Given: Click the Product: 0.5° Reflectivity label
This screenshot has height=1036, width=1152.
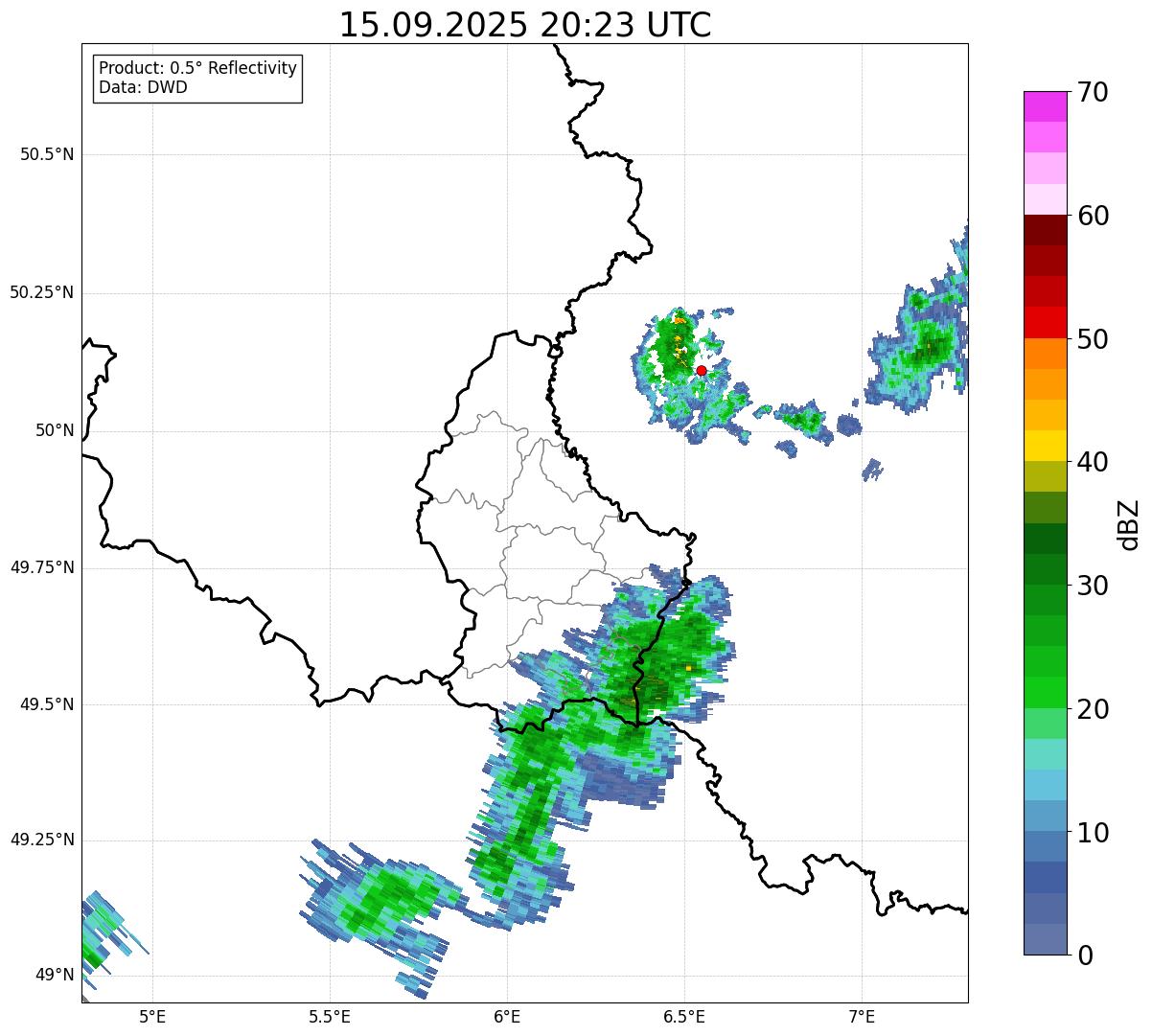Looking at the screenshot, I should [198, 69].
